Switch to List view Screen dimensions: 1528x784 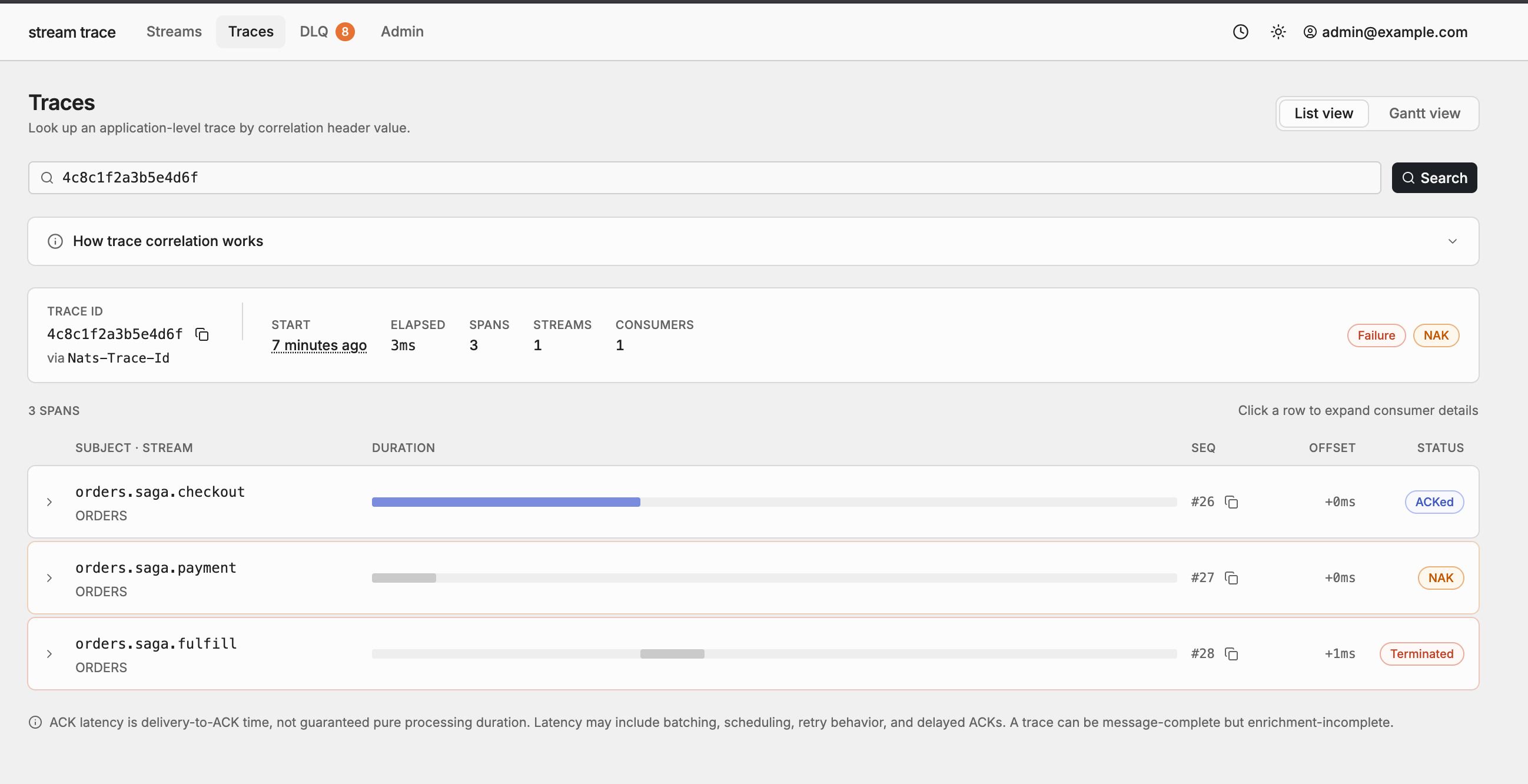point(1323,113)
